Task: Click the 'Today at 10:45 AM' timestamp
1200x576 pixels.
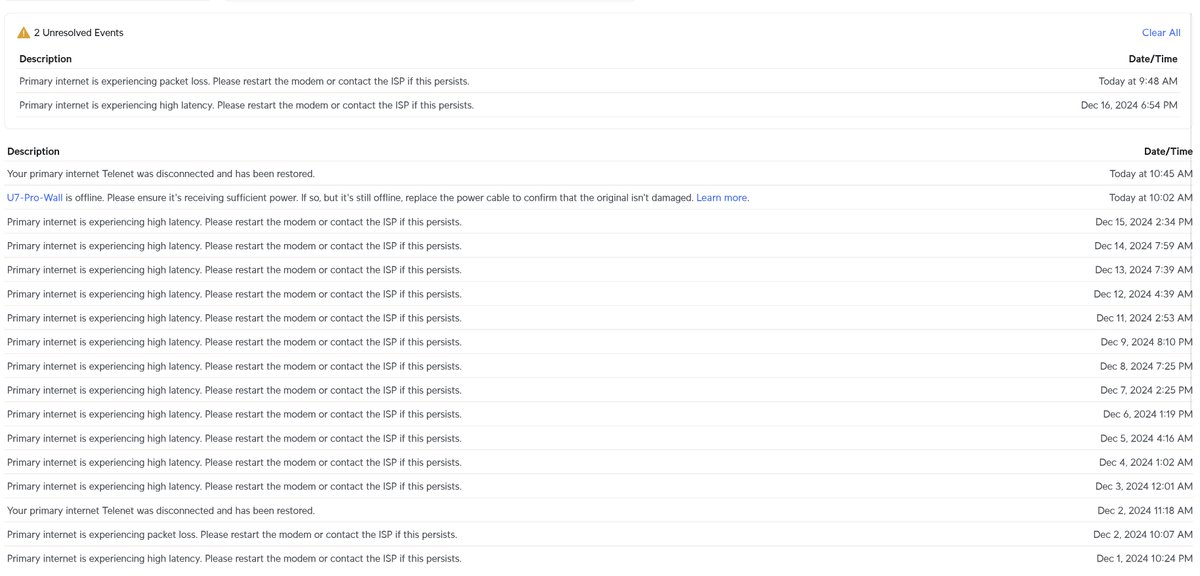Action: pyautogui.click(x=1151, y=174)
